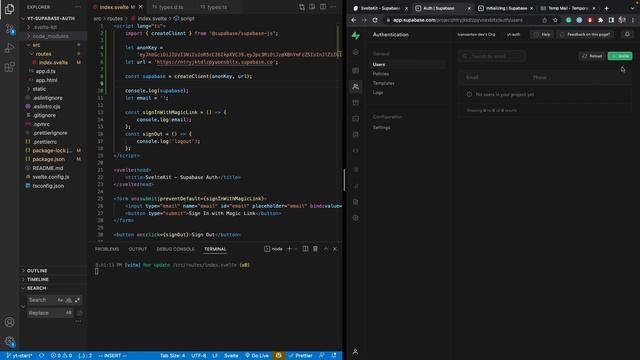The width and height of the screenshot is (640, 360).
Task: Switch to the DEBUG CONSOLE panel tab
Action: 176,249
